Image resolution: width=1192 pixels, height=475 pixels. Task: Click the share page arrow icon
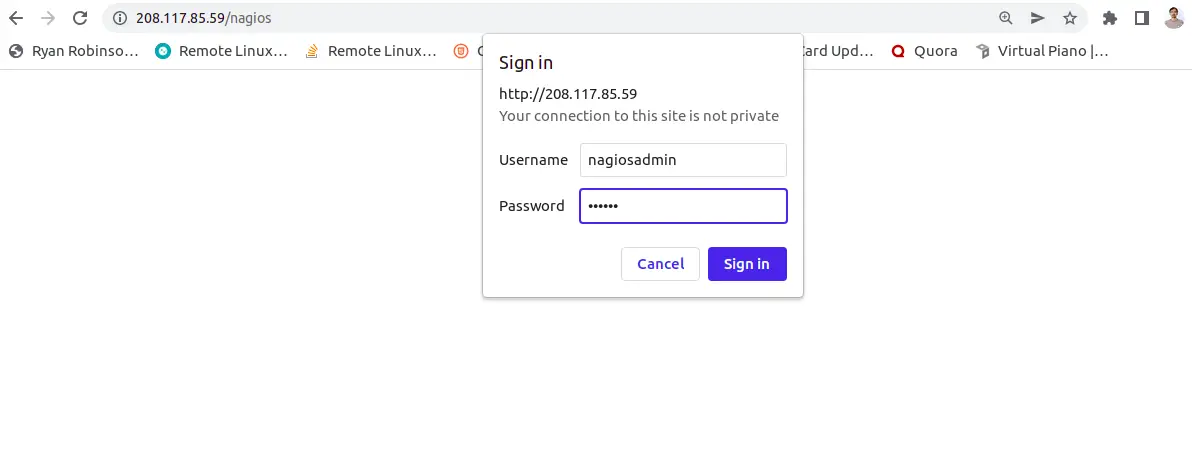[x=1038, y=18]
